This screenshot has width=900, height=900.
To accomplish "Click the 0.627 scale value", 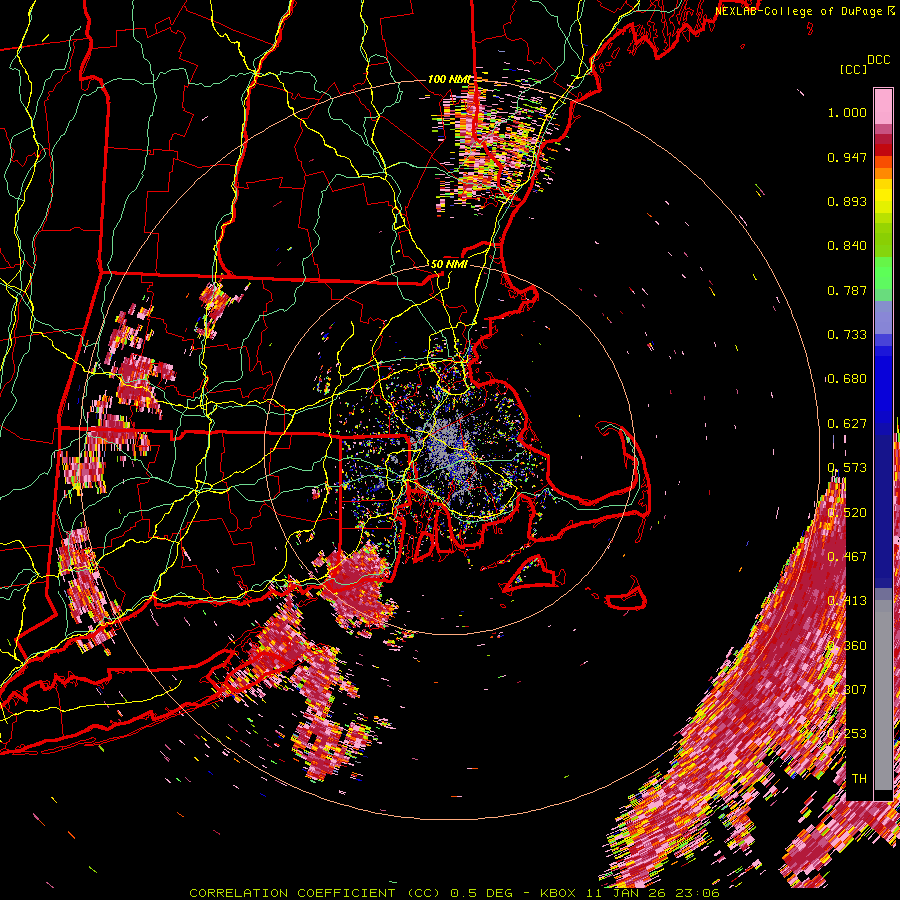I will tap(847, 424).
